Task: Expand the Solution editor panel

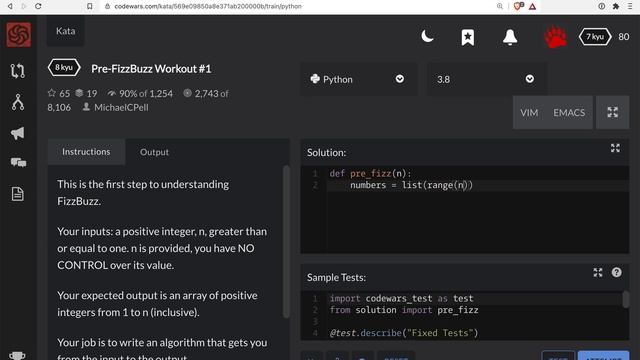Action: click(615, 148)
